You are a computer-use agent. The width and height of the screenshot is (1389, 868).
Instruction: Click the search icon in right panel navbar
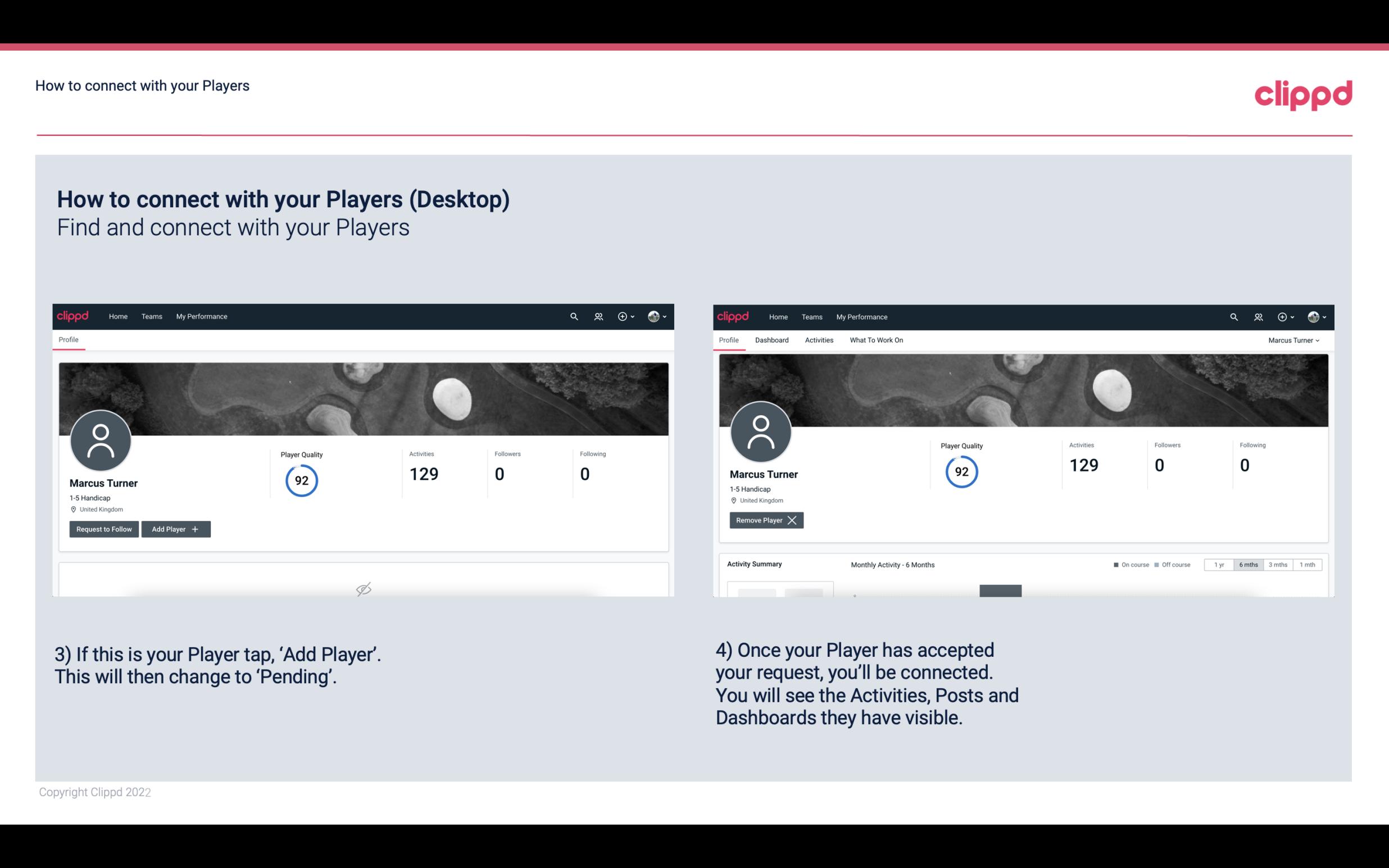1233,317
